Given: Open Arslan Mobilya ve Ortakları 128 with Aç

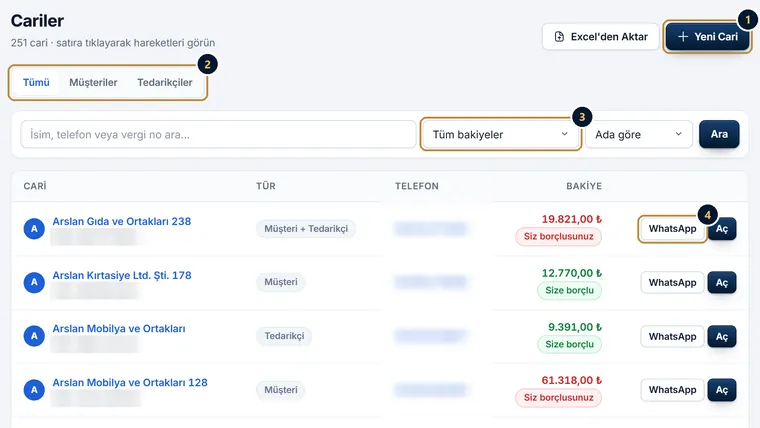Looking at the screenshot, I should pyautogui.click(x=722, y=390).
